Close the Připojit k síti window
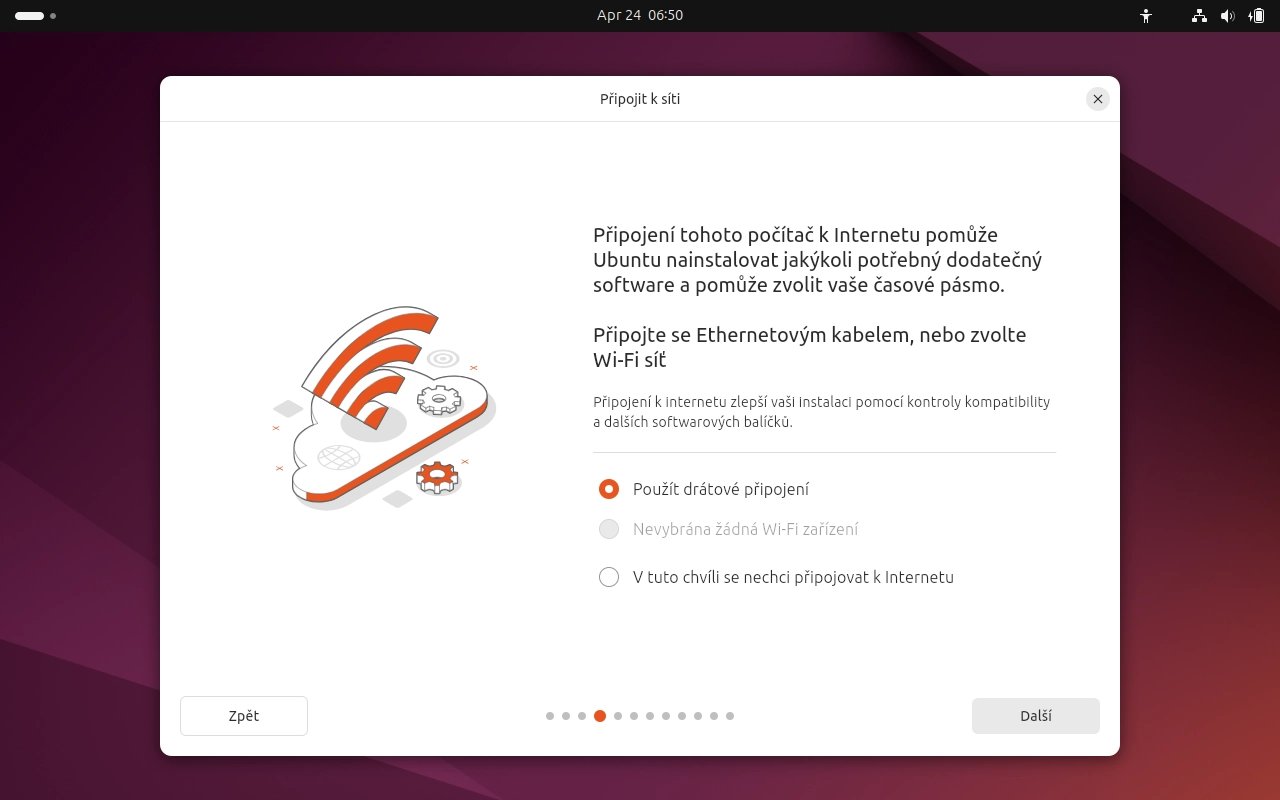This screenshot has width=1280, height=800. point(1098,99)
